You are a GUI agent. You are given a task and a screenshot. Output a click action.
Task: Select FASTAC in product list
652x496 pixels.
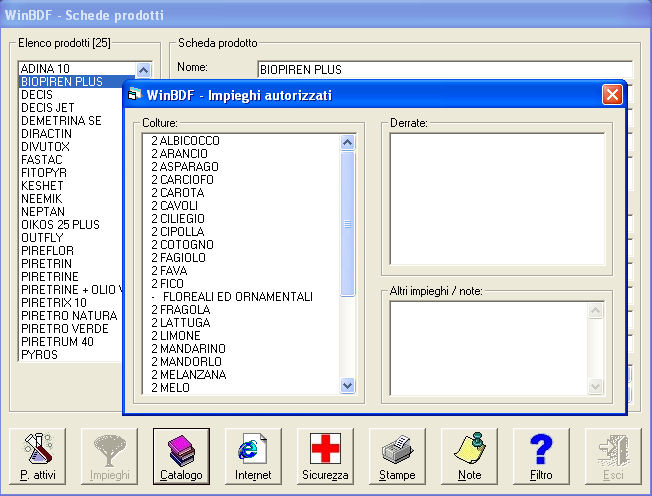(x=71, y=160)
